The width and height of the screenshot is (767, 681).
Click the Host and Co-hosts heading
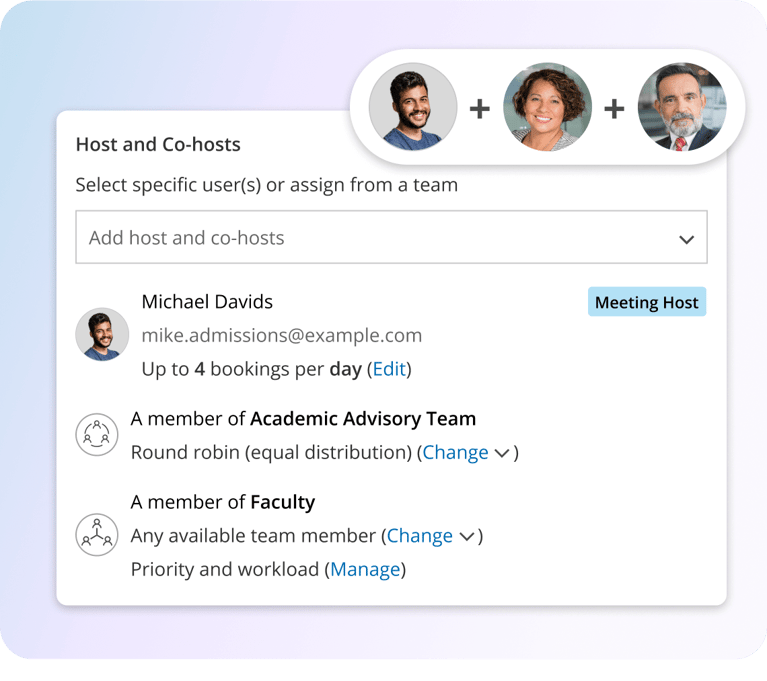158,144
